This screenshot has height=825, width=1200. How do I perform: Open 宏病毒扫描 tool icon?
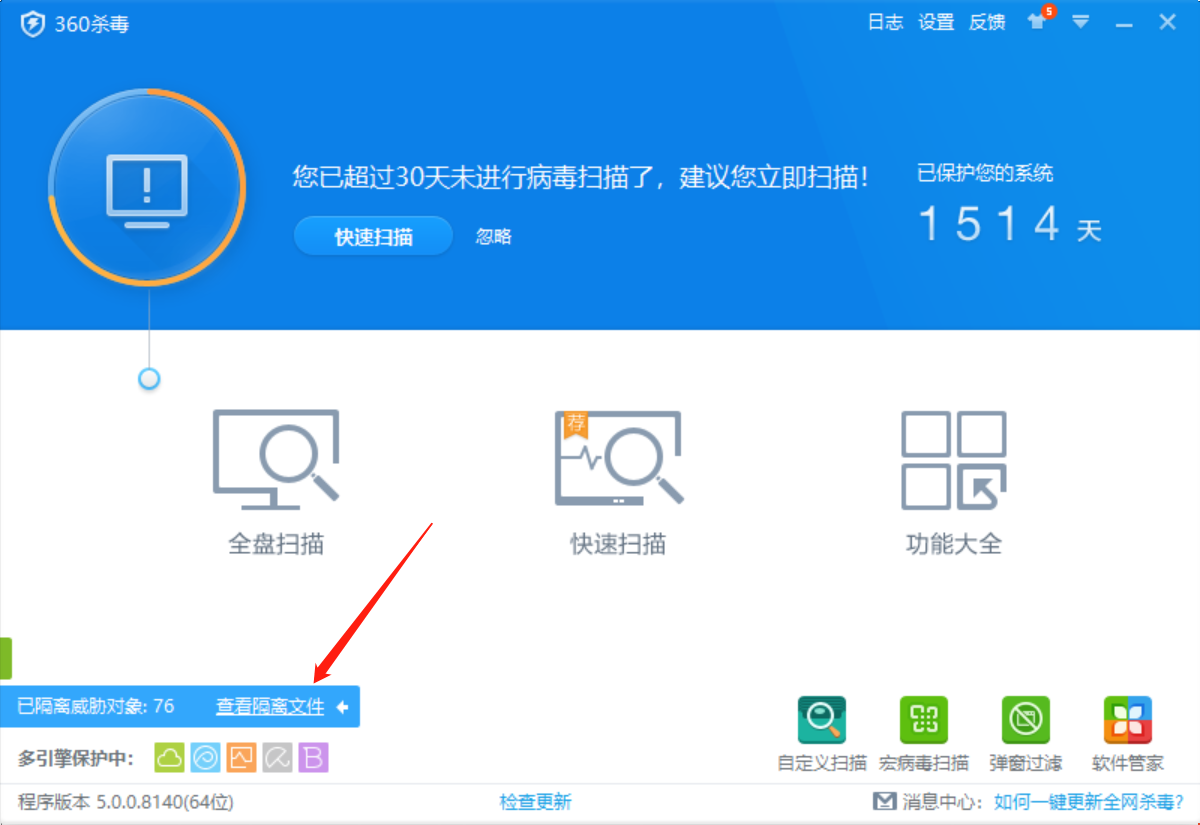click(x=924, y=720)
